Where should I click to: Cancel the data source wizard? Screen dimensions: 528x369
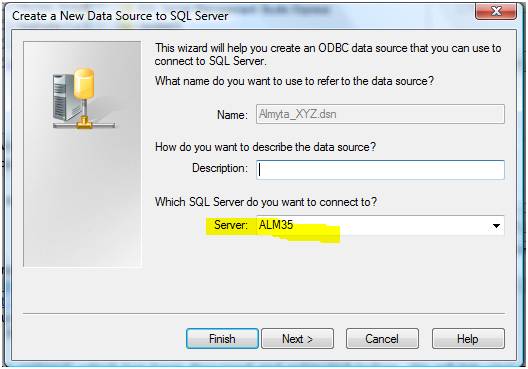click(x=382, y=338)
